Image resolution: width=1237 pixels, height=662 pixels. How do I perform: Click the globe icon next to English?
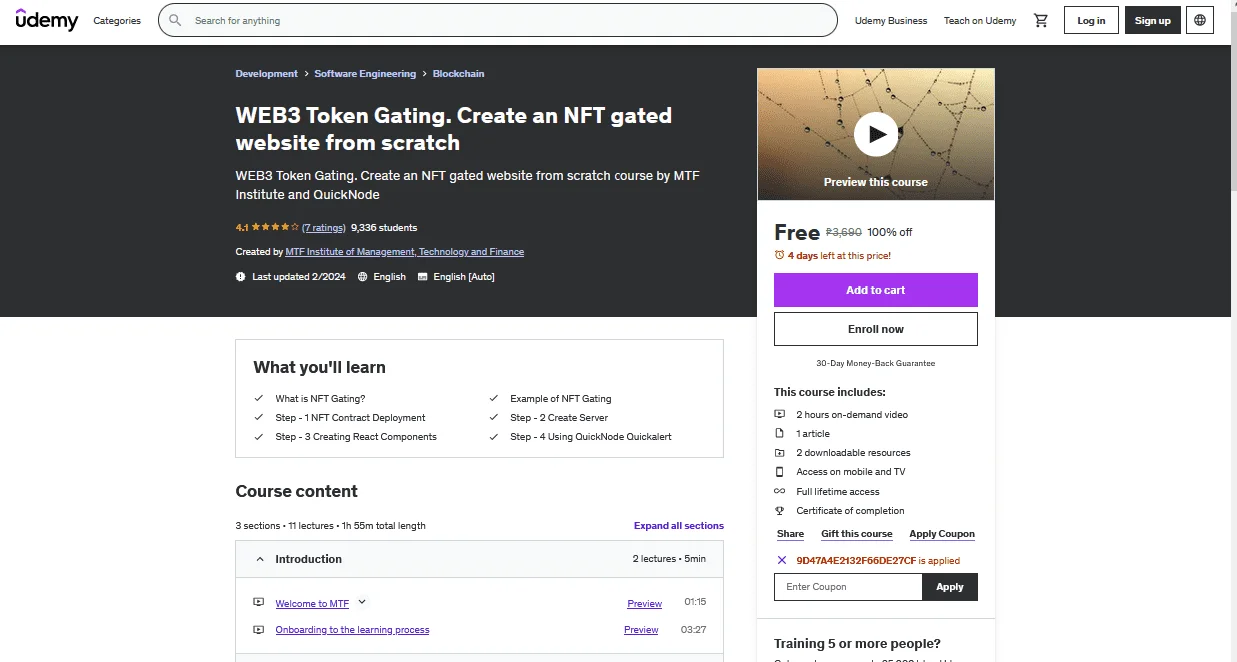click(363, 276)
